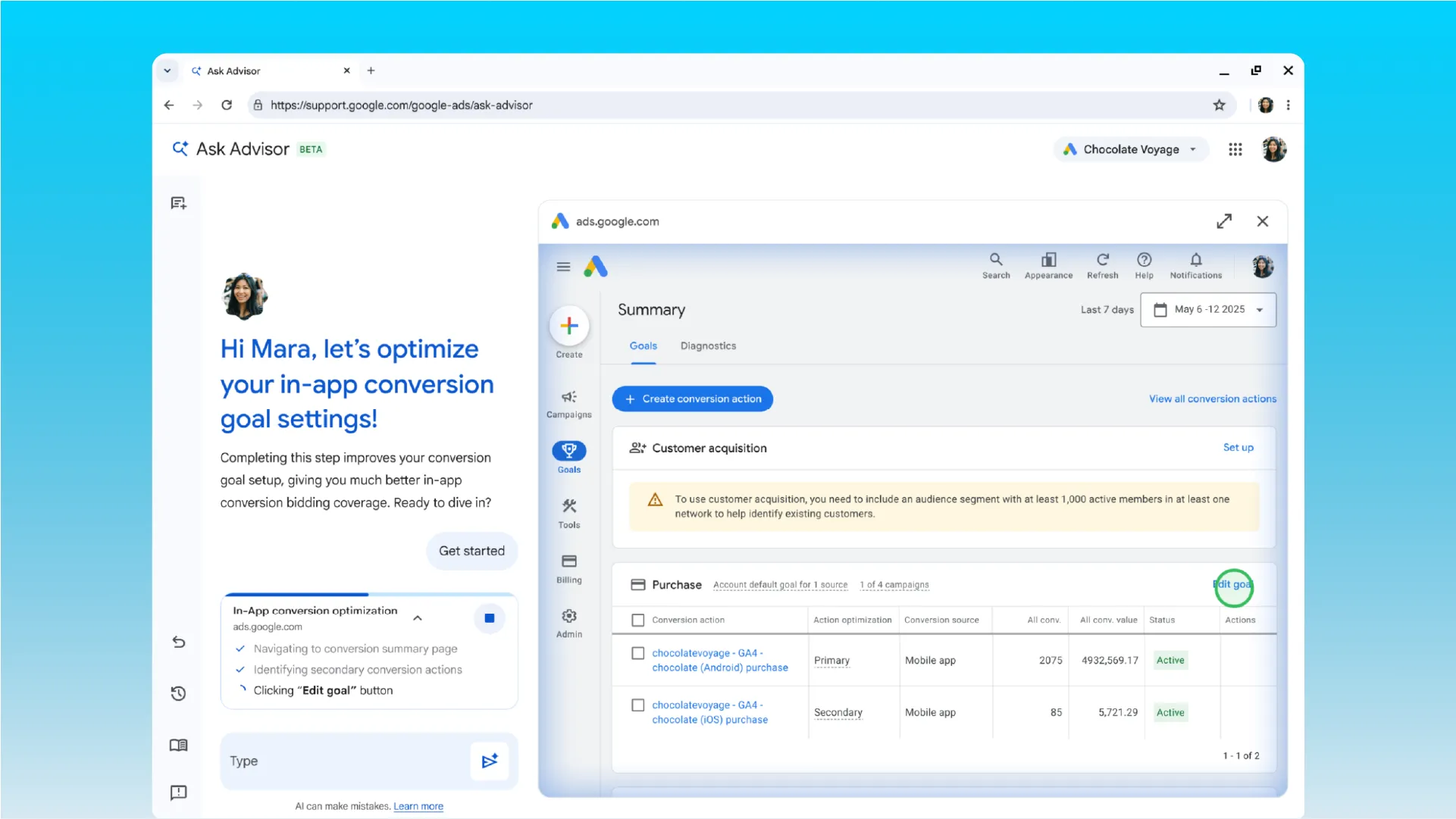The height and width of the screenshot is (819, 1456).
Task: Close the Ask Advisor browser tab
Action: coord(346,70)
